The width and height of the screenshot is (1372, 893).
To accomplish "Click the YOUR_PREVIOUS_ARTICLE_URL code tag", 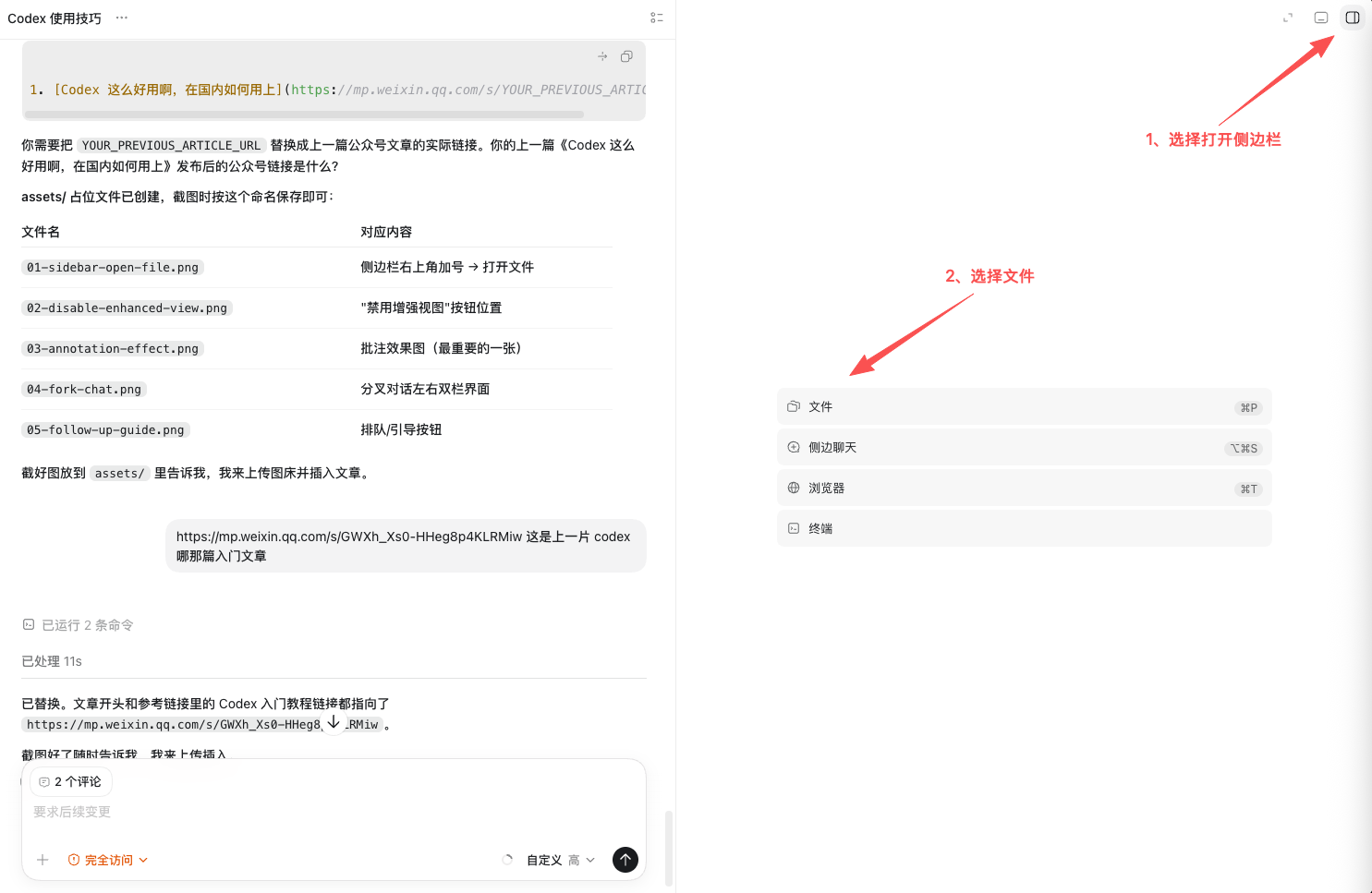I will [x=171, y=145].
